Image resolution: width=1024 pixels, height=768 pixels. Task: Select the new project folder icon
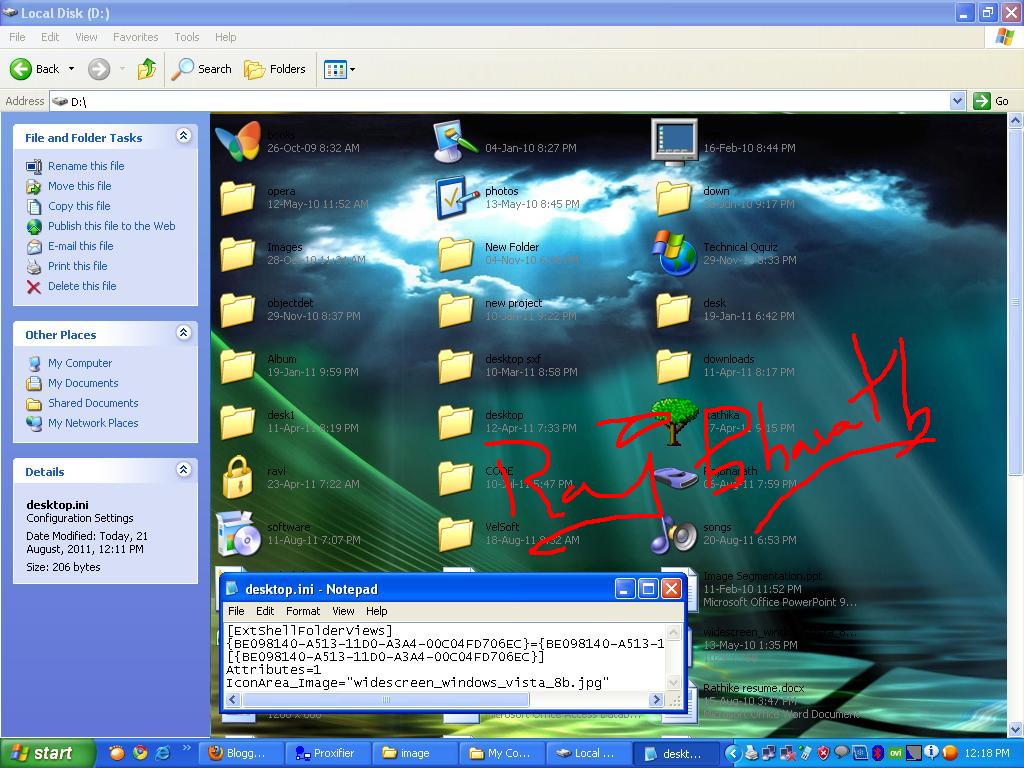tap(455, 310)
